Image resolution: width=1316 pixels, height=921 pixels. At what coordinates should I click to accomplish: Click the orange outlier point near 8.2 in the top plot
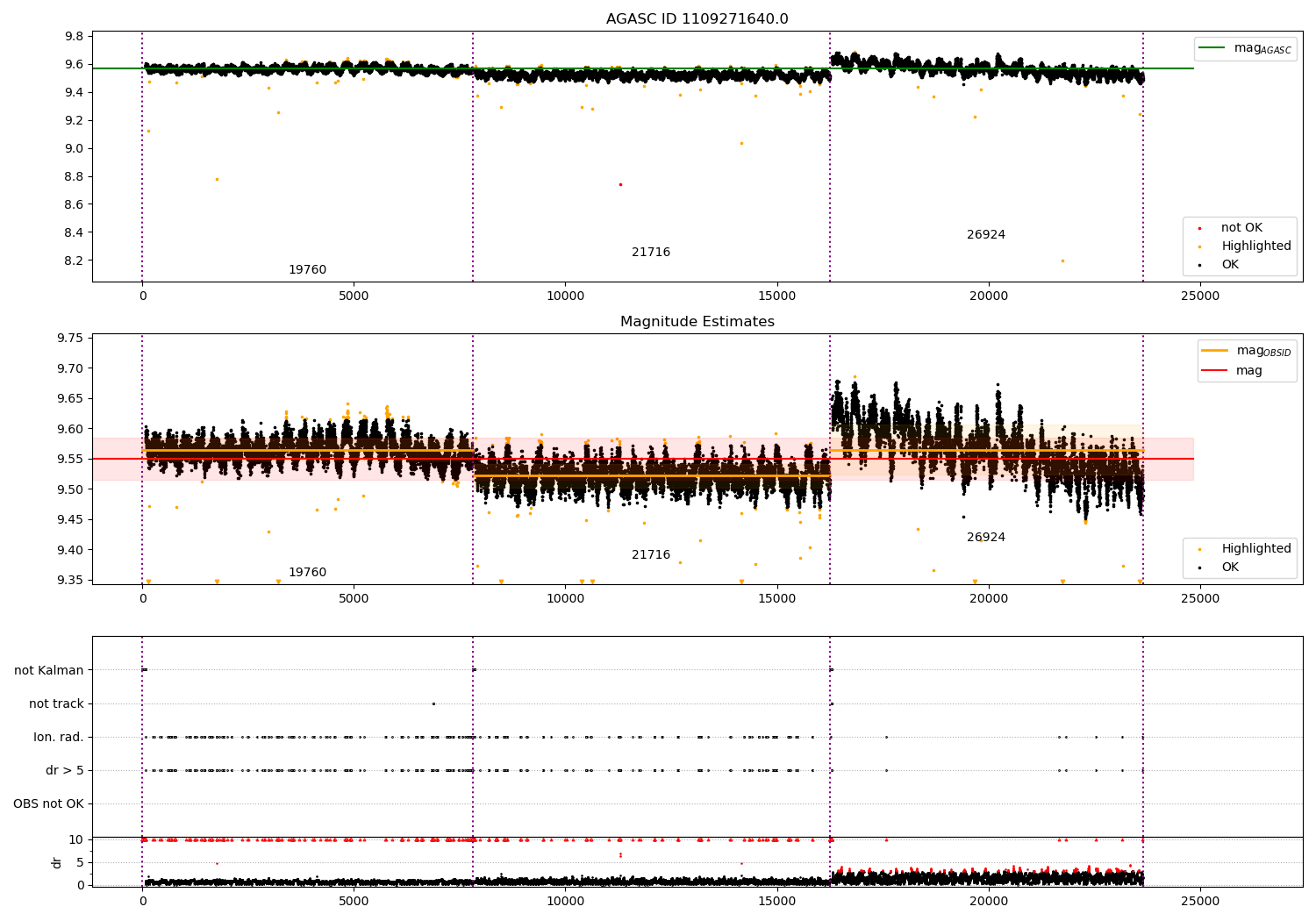point(1062,261)
